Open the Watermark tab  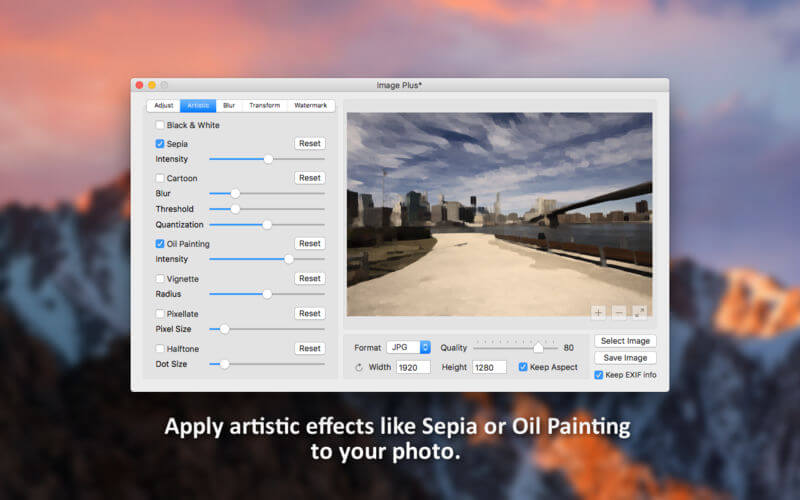pos(310,106)
